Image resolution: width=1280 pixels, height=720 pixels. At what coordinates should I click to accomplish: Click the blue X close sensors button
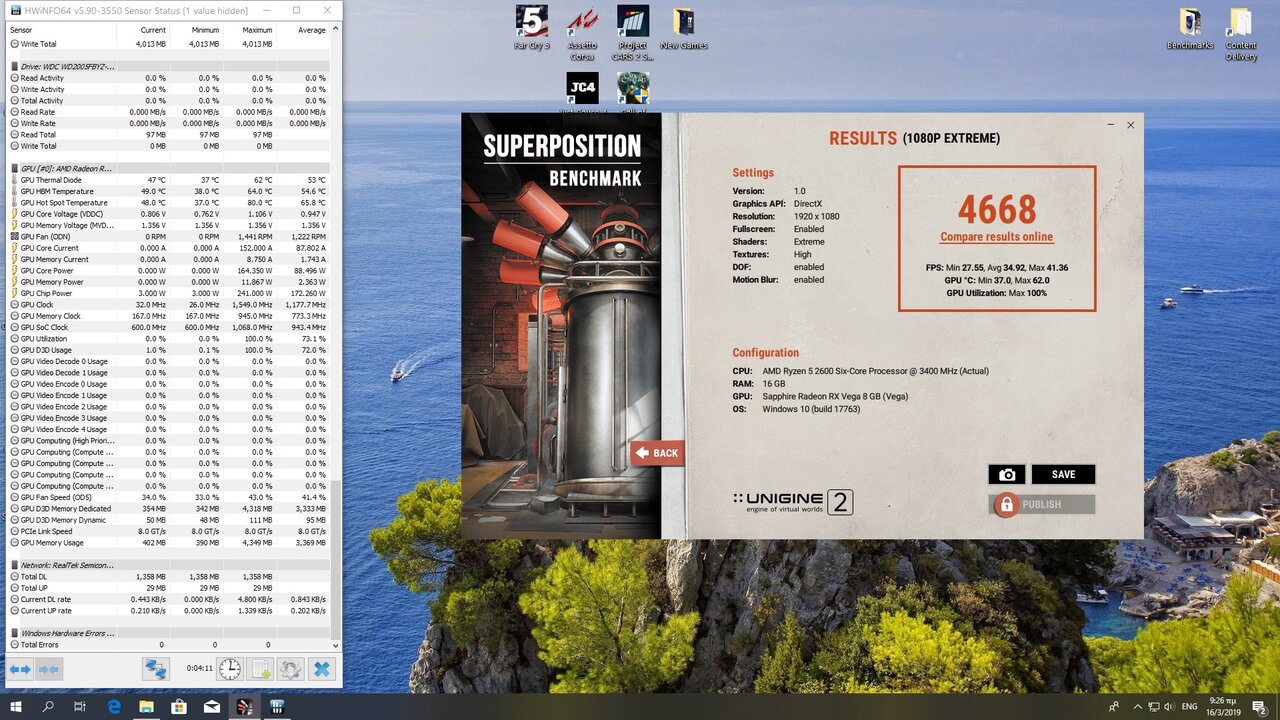click(321, 669)
